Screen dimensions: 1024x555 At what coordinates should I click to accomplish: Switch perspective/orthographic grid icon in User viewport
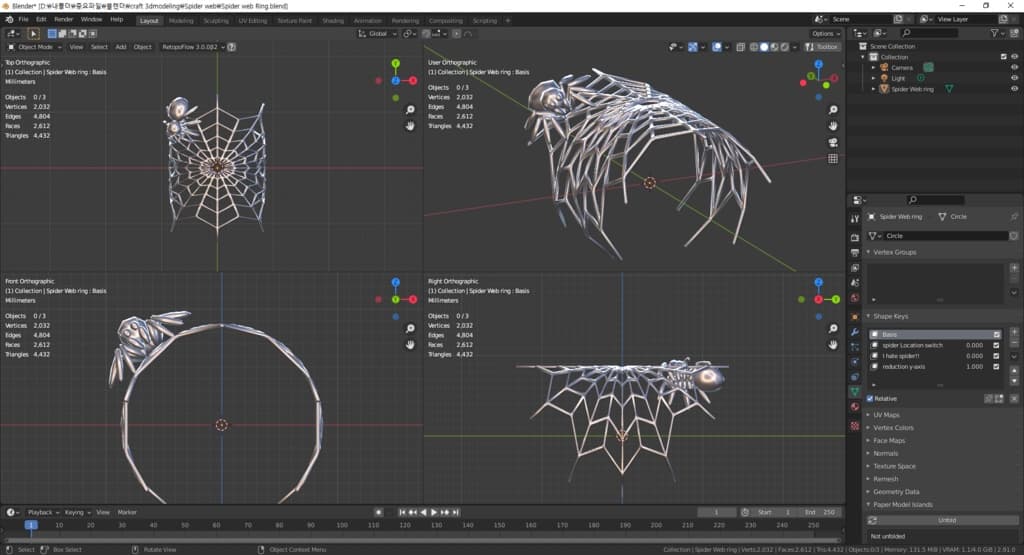point(833,158)
